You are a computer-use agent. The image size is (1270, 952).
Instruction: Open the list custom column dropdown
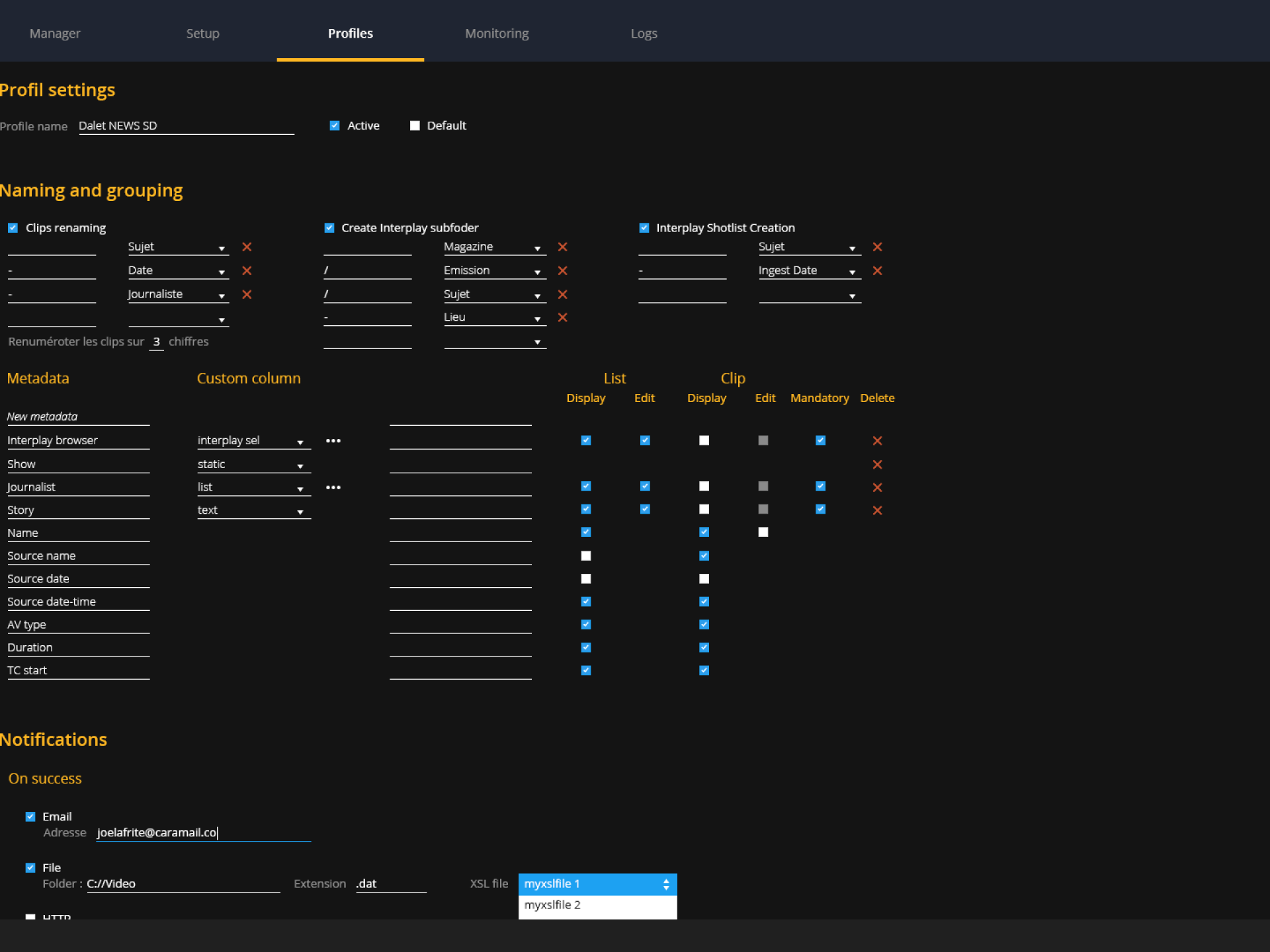pyautogui.click(x=254, y=487)
